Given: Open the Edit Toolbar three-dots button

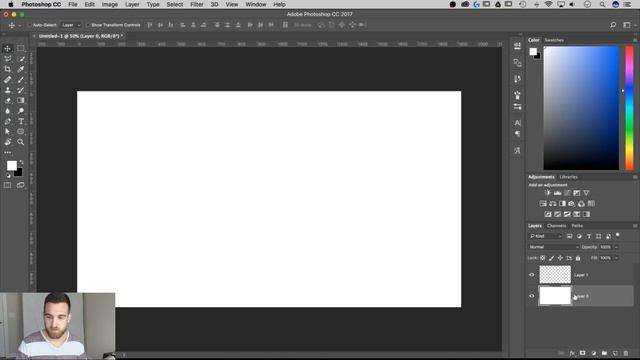Looking at the screenshot, I should tap(7, 153).
